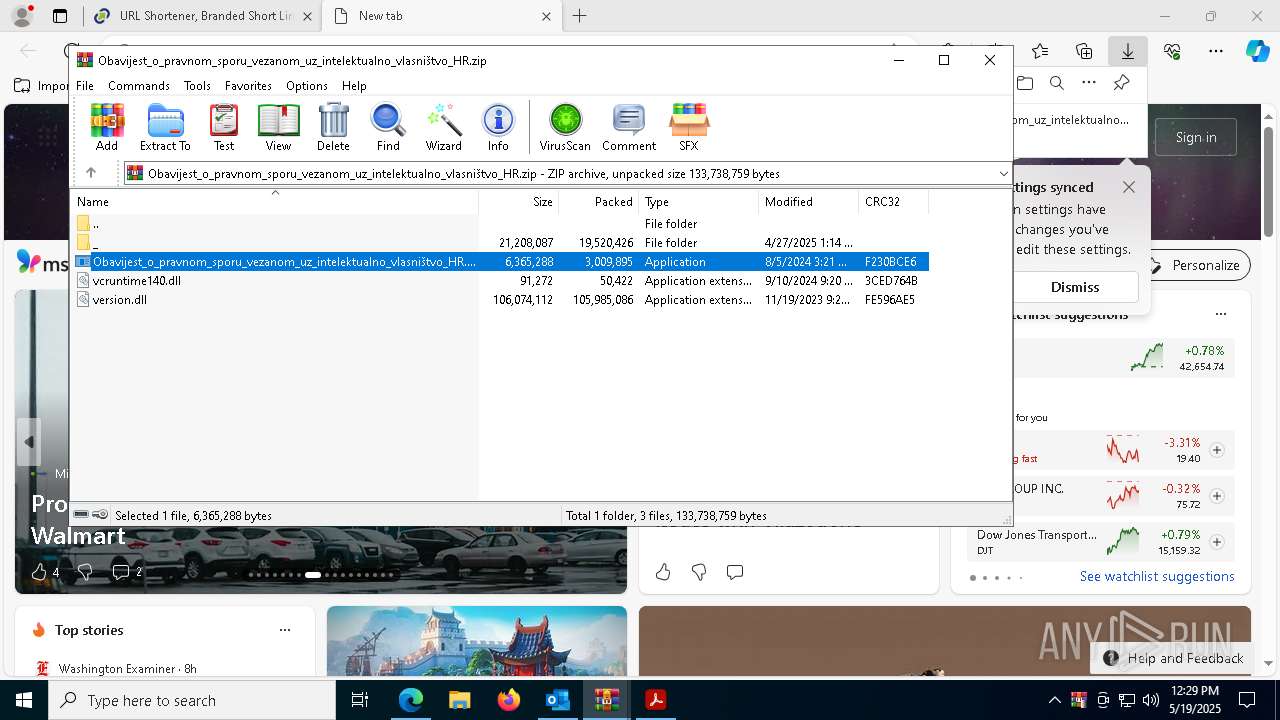Viewport: 1280px width, 720px height.
Task: Sort by CRC32 column header
Action: pos(893,202)
